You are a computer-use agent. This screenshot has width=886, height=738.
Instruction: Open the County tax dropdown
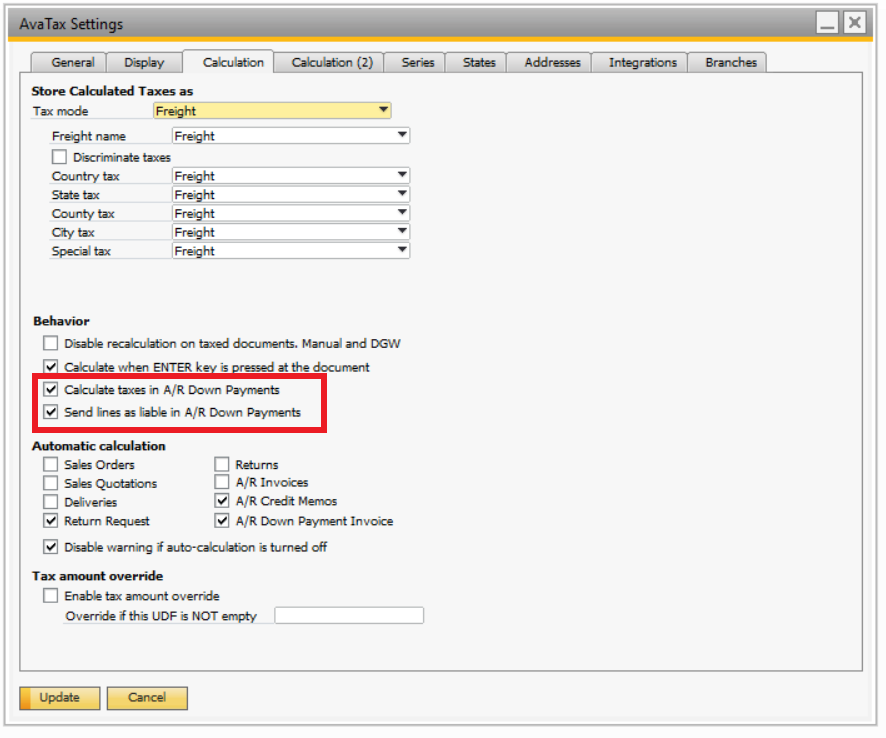click(x=290, y=213)
